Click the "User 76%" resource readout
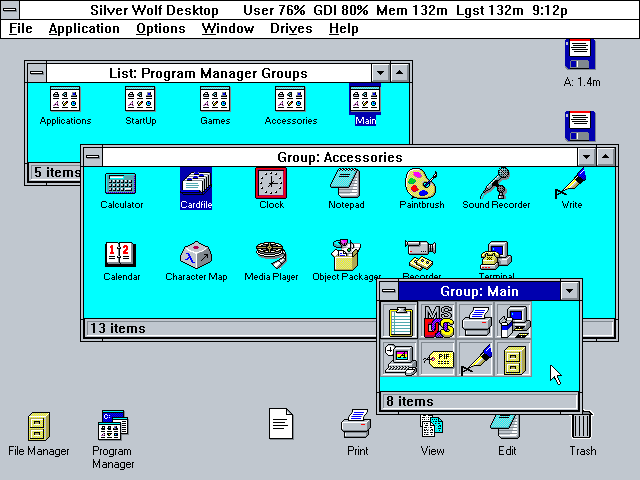The image size is (640, 480). [x=274, y=10]
